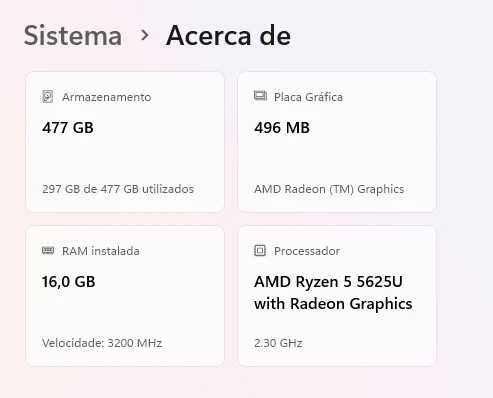Open the RAM instalada card

(x=125, y=296)
